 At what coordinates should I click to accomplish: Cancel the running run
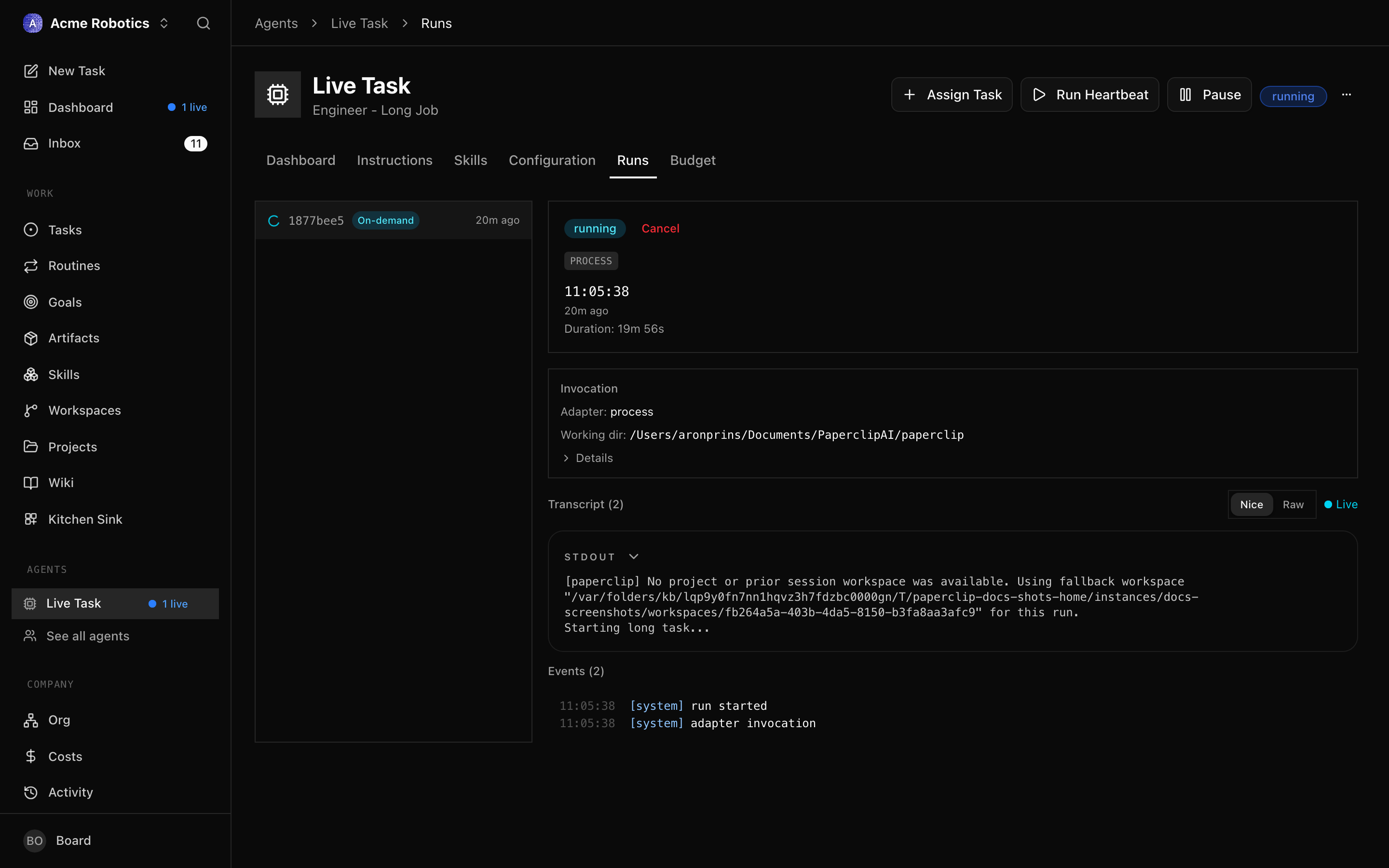(x=660, y=229)
